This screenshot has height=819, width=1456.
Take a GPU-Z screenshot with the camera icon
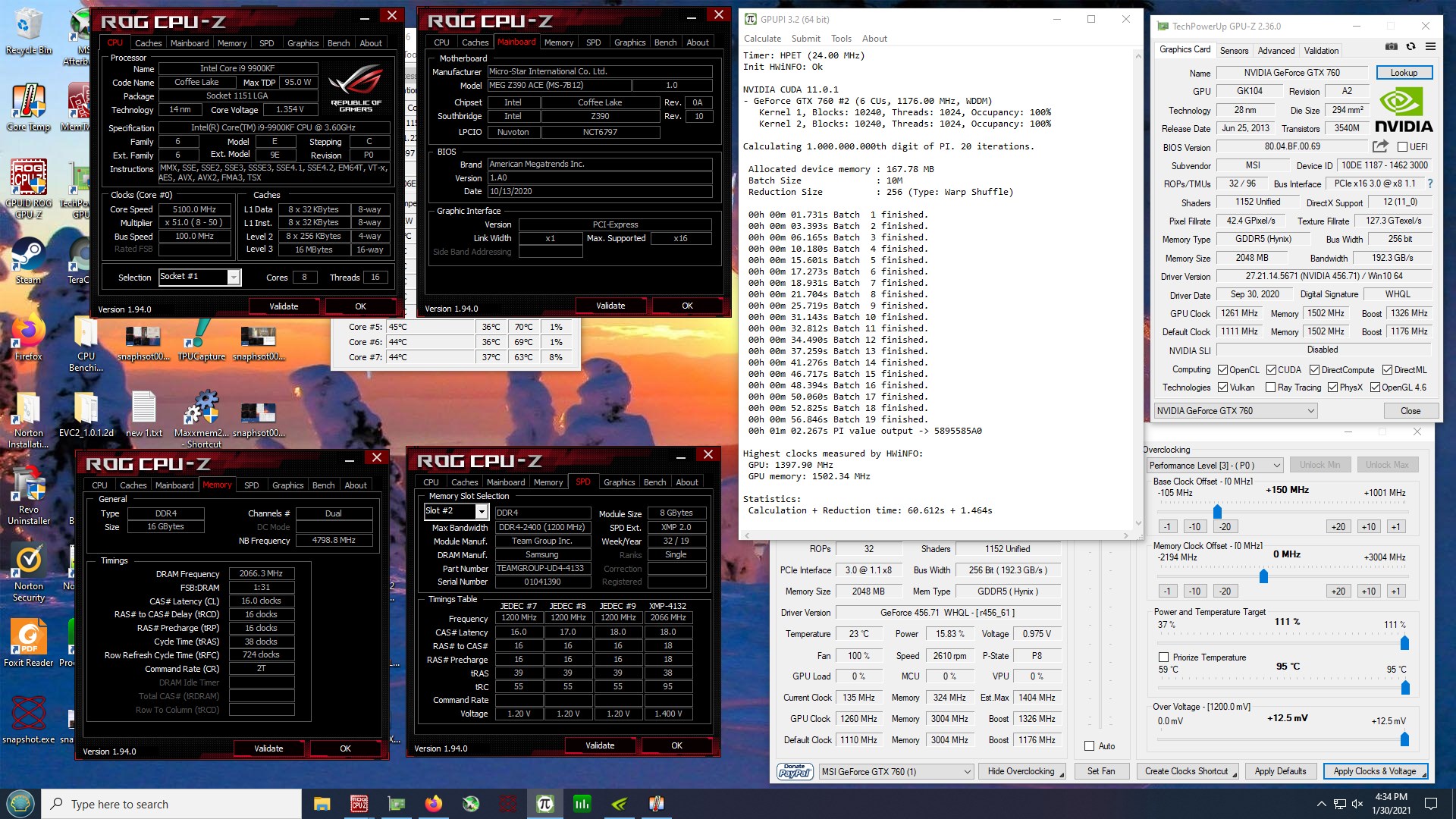tap(1392, 47)
